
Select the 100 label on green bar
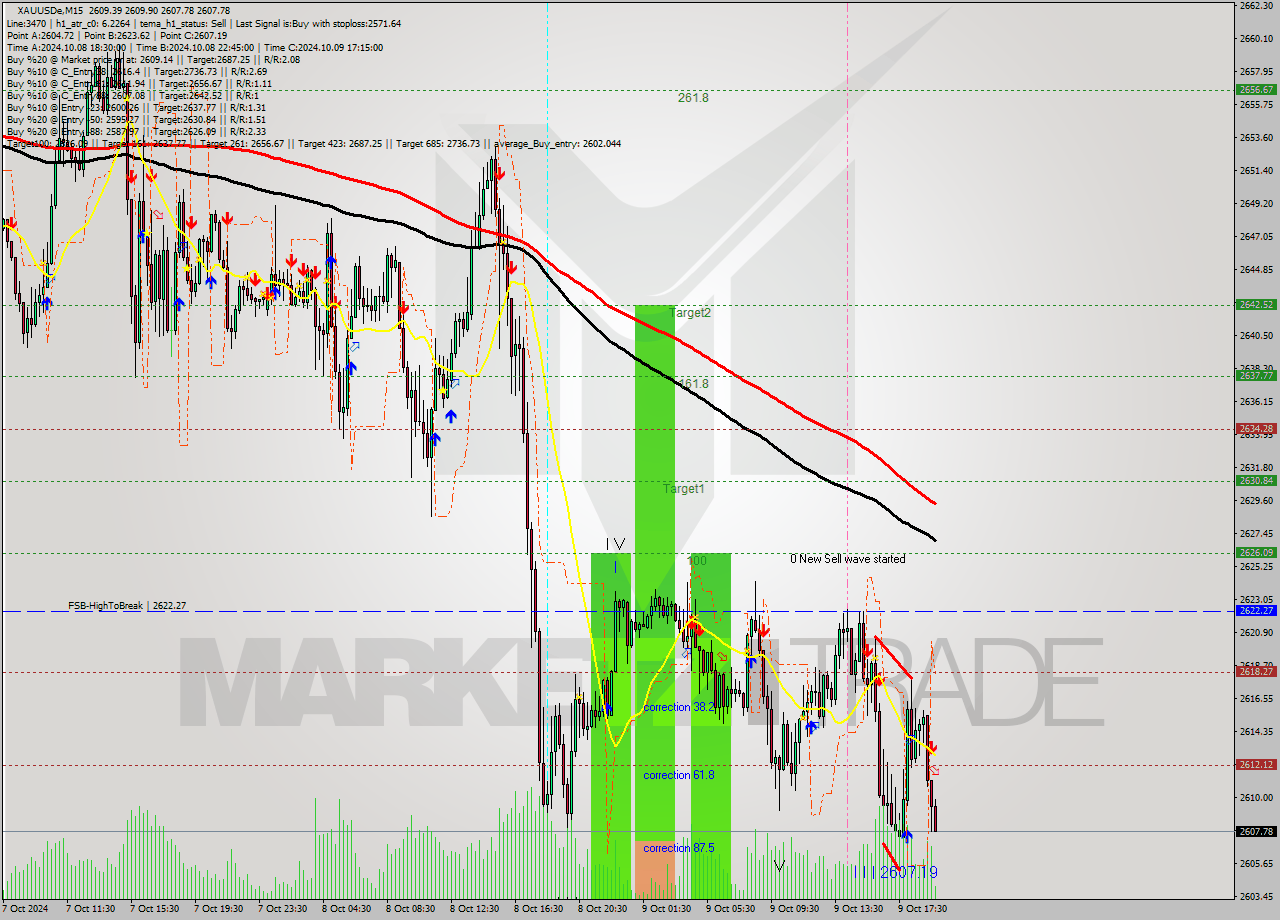point(697,561)
